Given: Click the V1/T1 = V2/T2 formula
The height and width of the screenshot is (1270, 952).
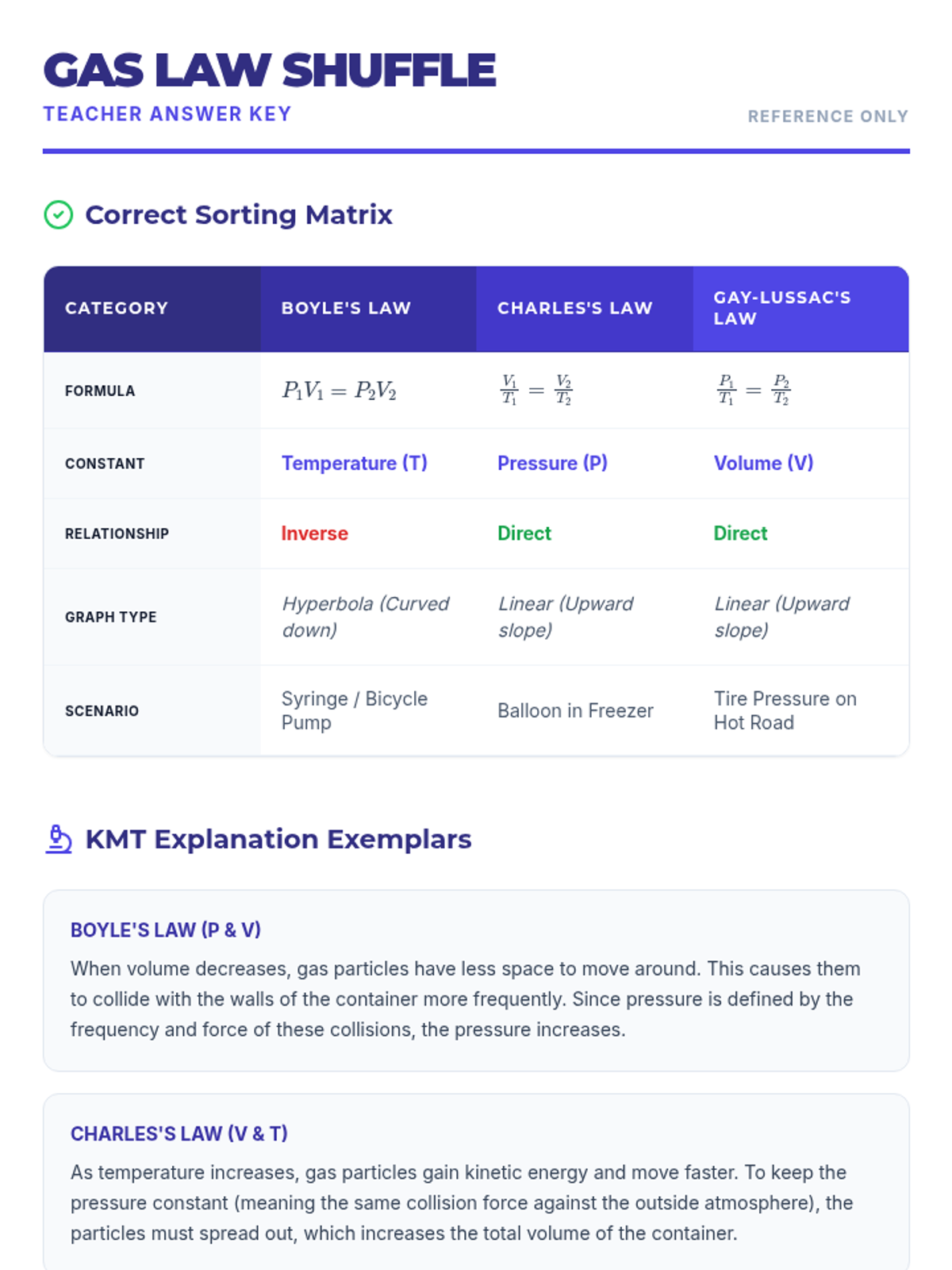Looking at the screenshot, I should [536, 390].
